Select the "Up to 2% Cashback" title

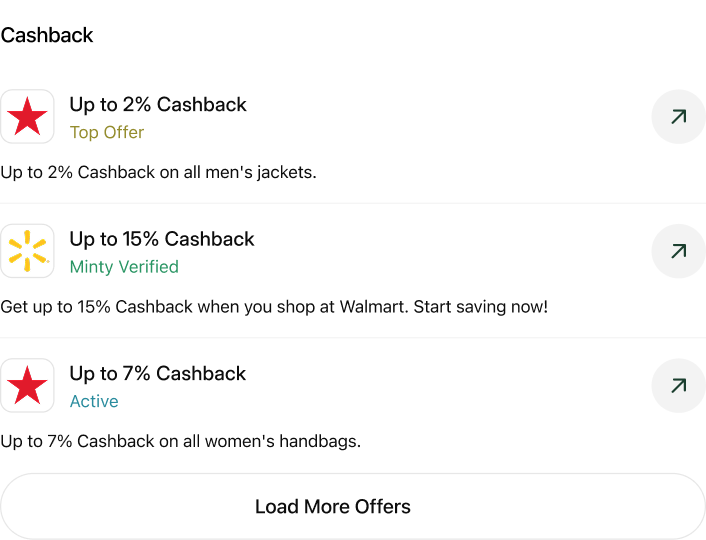158,104
